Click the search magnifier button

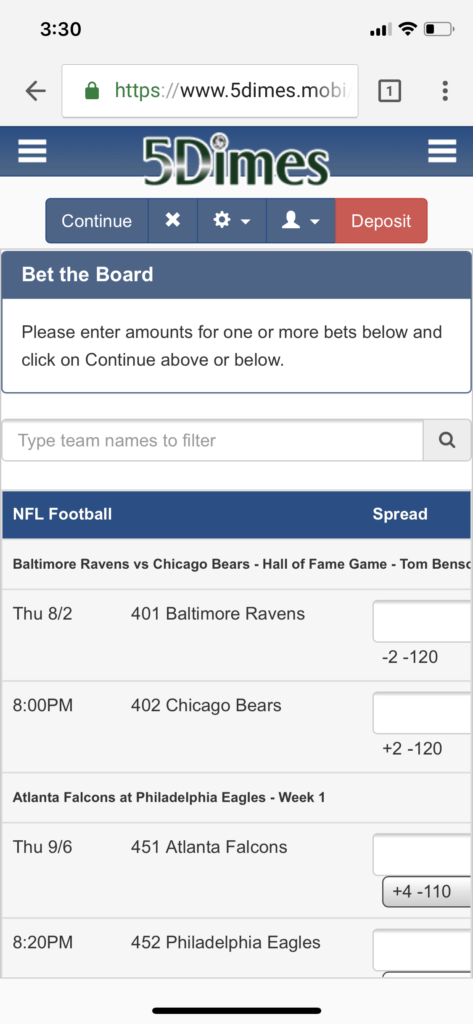pos(447,440)
